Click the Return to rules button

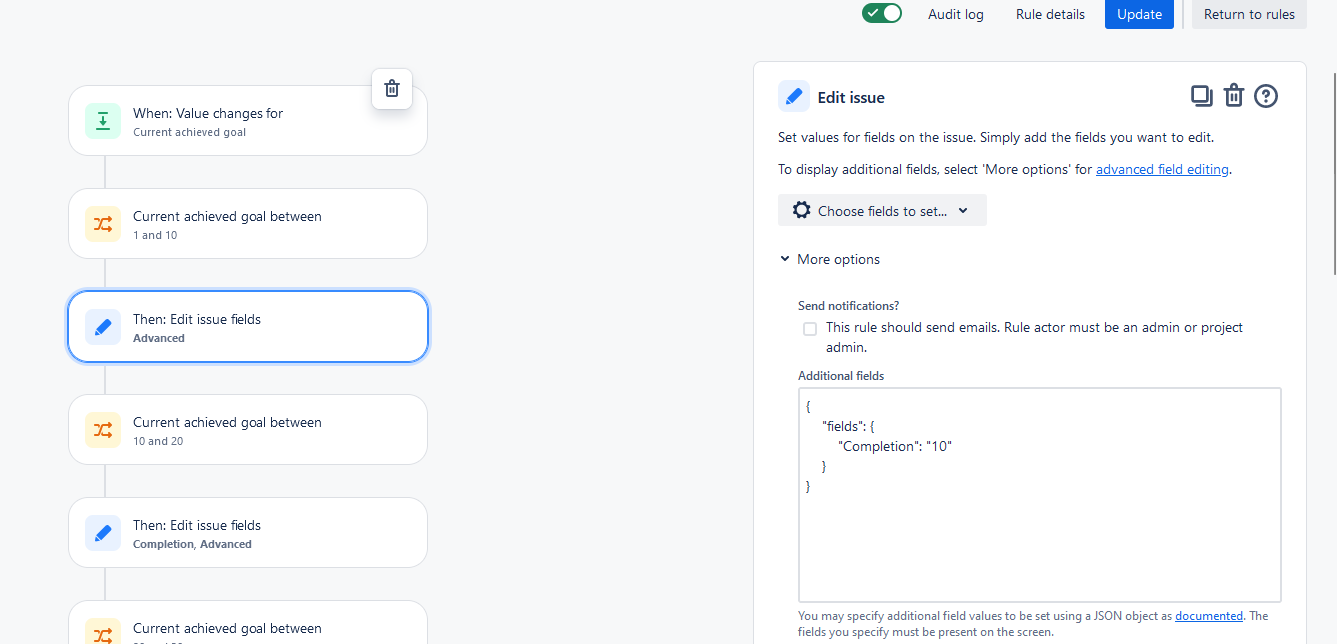point(1249,14)
